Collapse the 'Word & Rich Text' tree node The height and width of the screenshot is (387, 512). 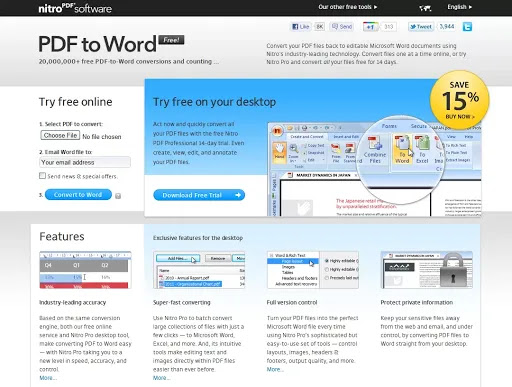(271, 255)
